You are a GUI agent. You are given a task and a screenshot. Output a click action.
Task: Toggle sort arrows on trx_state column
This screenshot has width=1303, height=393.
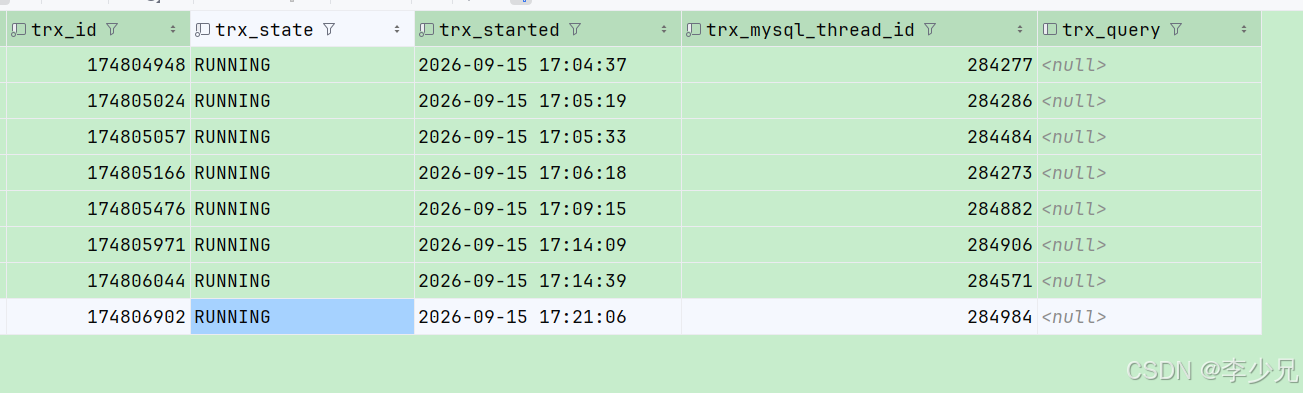(398, 30)
